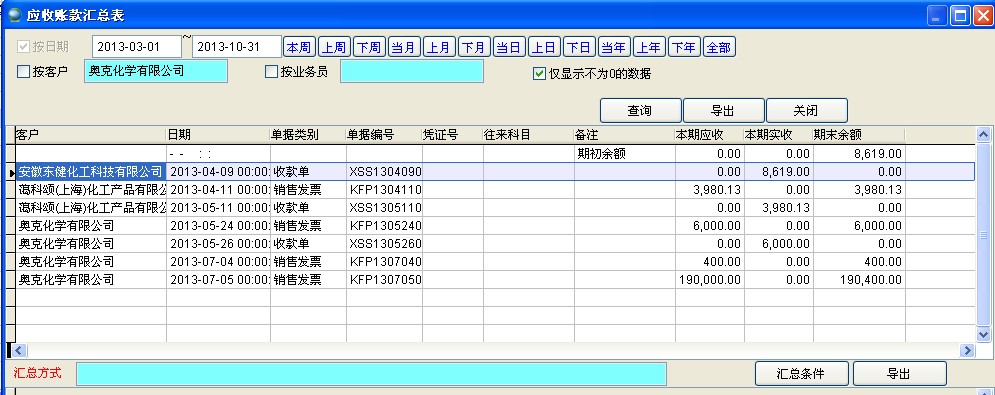The image size is (995, 395).
Task: Click the 190,000.00 receivable cell
Action: coord(709,279)
